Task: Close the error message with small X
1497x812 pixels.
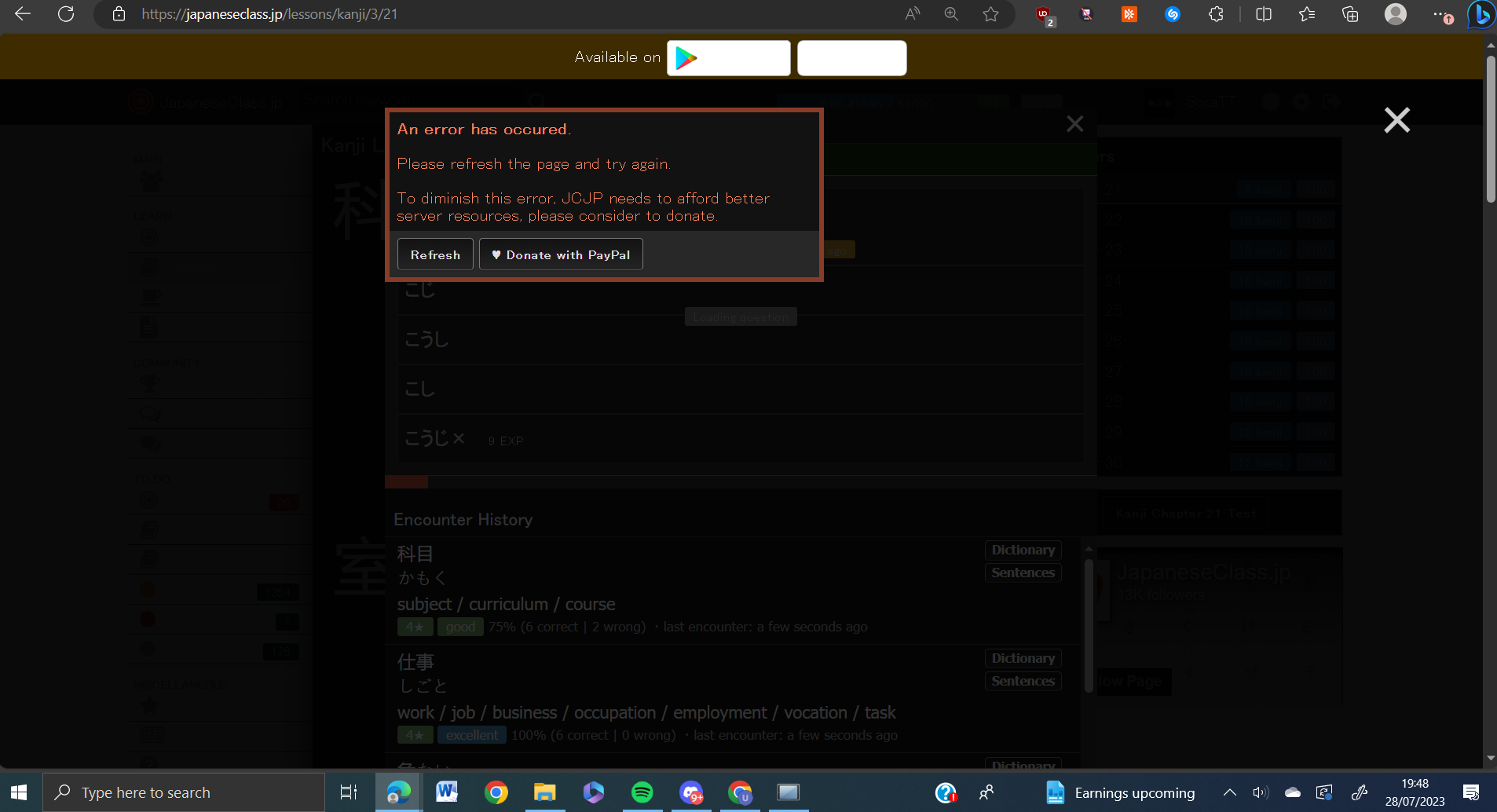Action: [x=1074, y=124]
